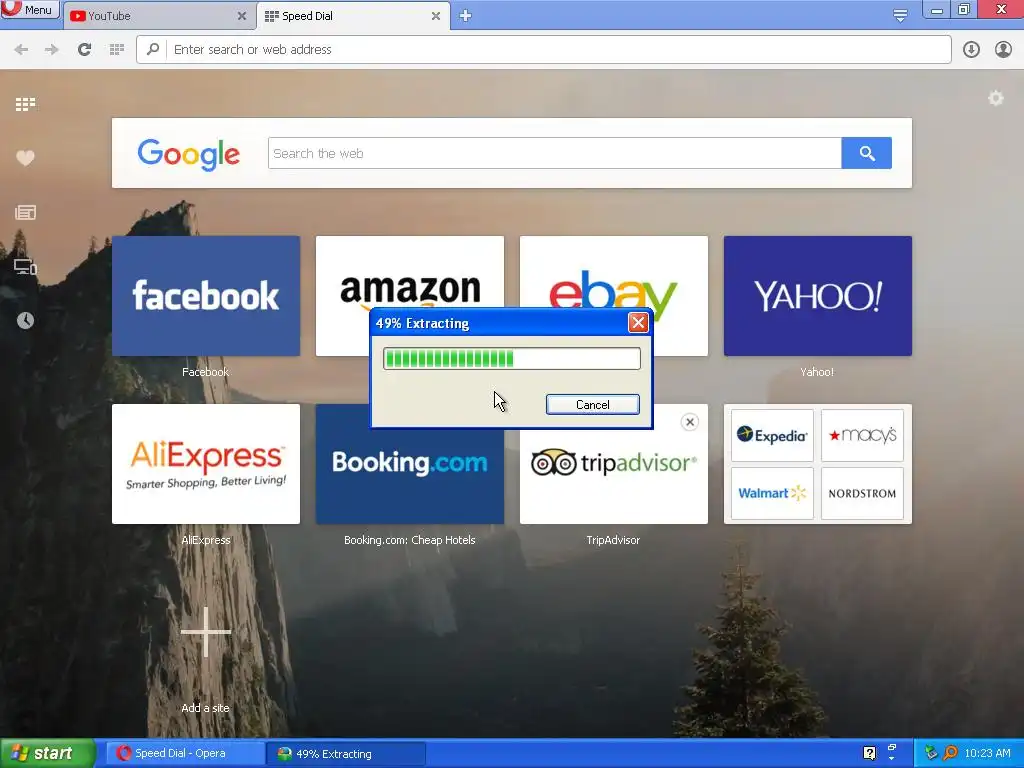Click the AliExpress label under tile
This screenshot has height=768, width=1024.
206,540
